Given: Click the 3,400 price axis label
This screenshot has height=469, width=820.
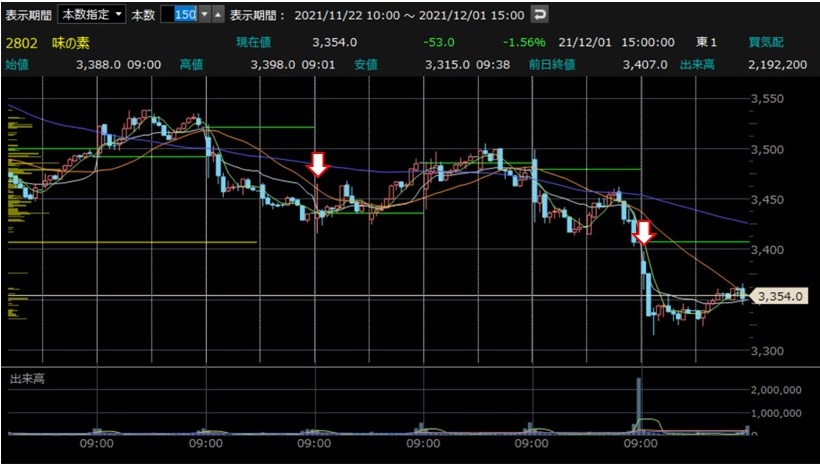Looking at the screenshot, I should coord(767,250).
